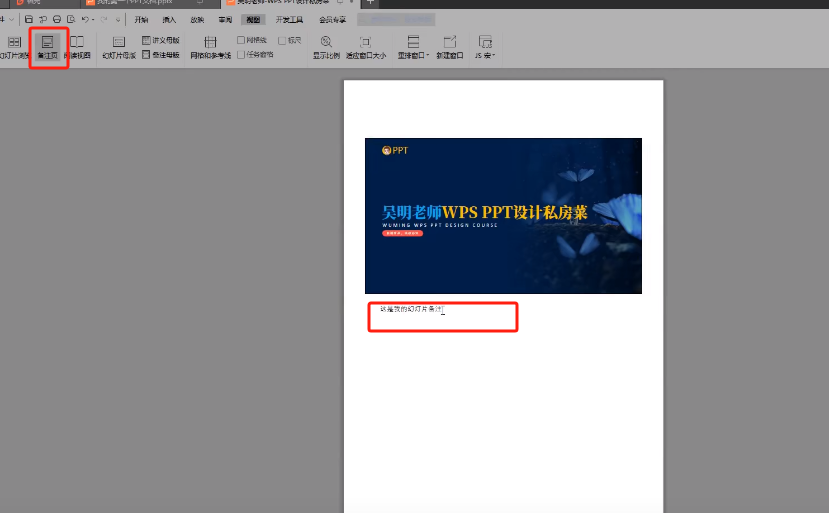Open the Member Exclusive tab (会员专享)
The image size is (829, 513).
point(333,20)
